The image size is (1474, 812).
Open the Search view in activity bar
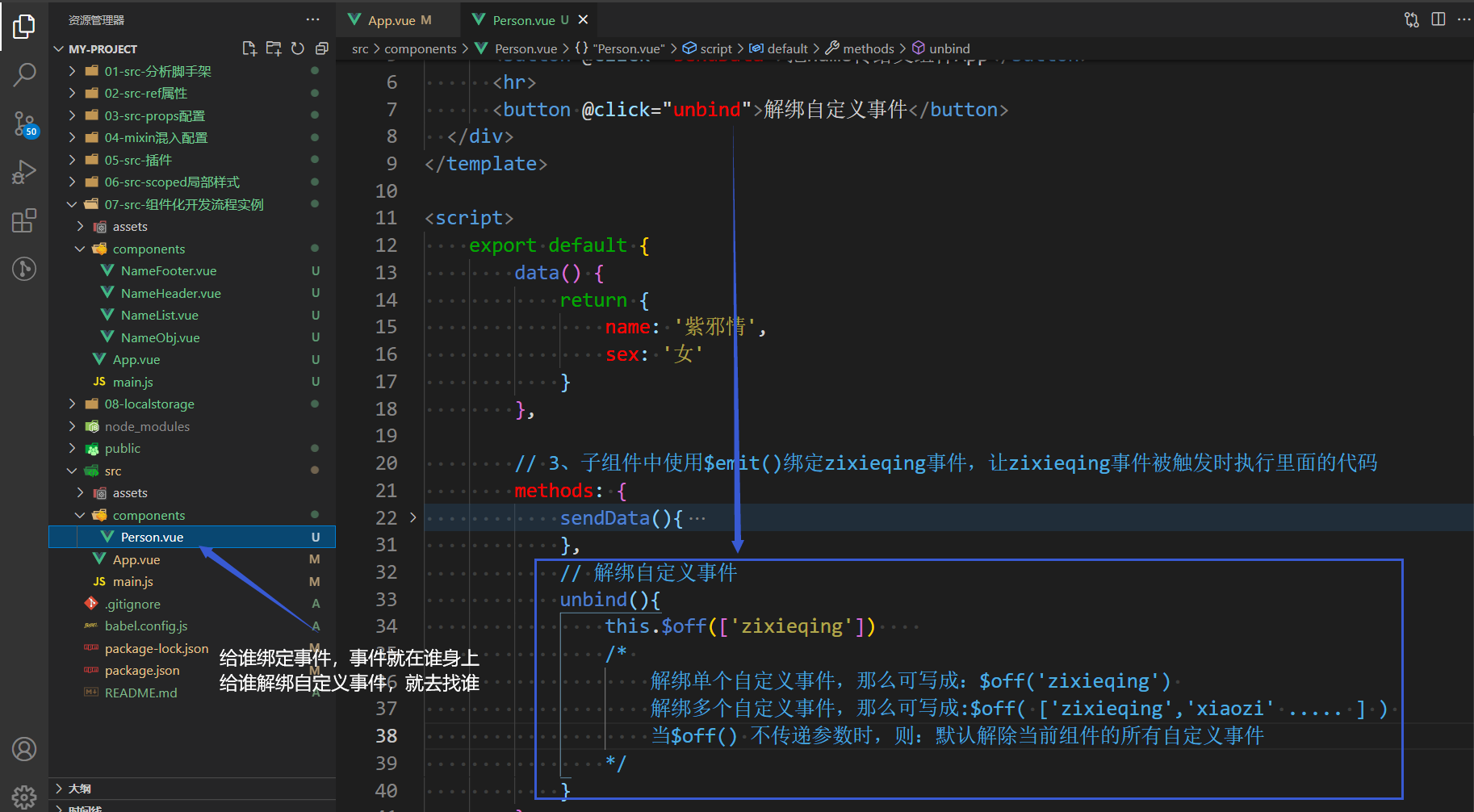pos(24,75)
